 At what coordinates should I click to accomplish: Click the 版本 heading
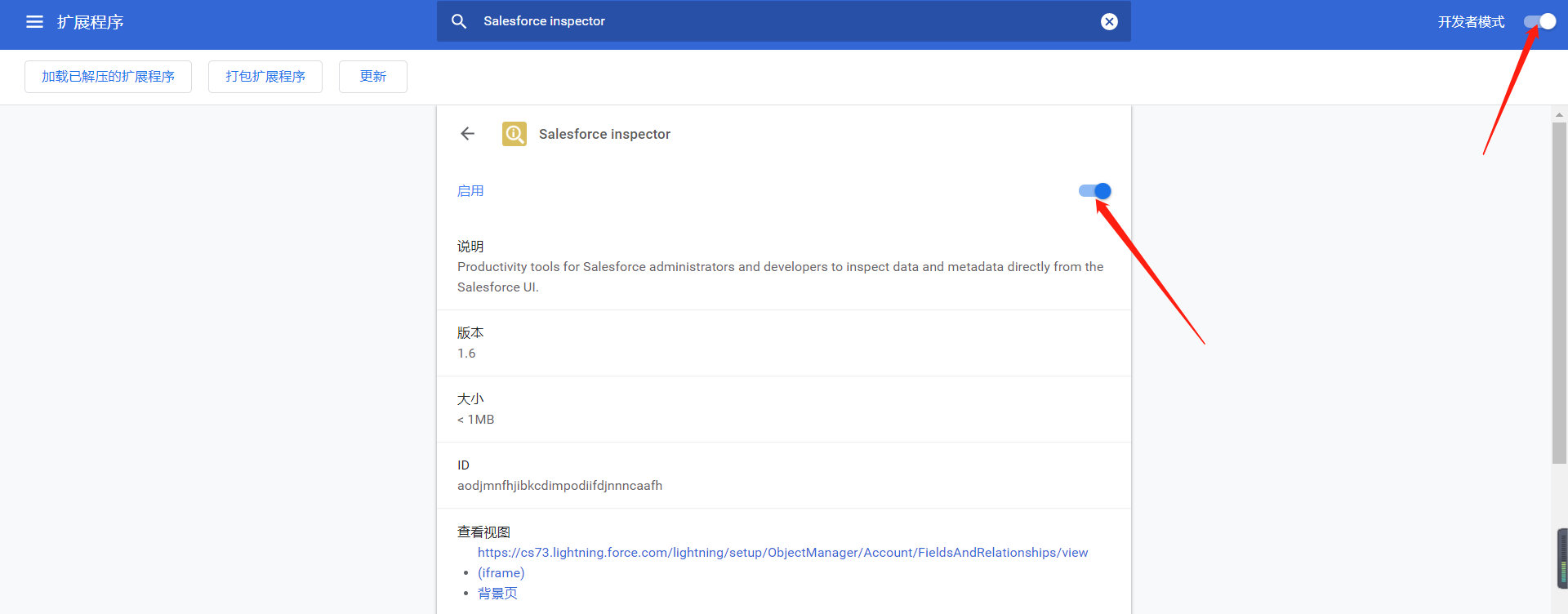pos(470,333)
